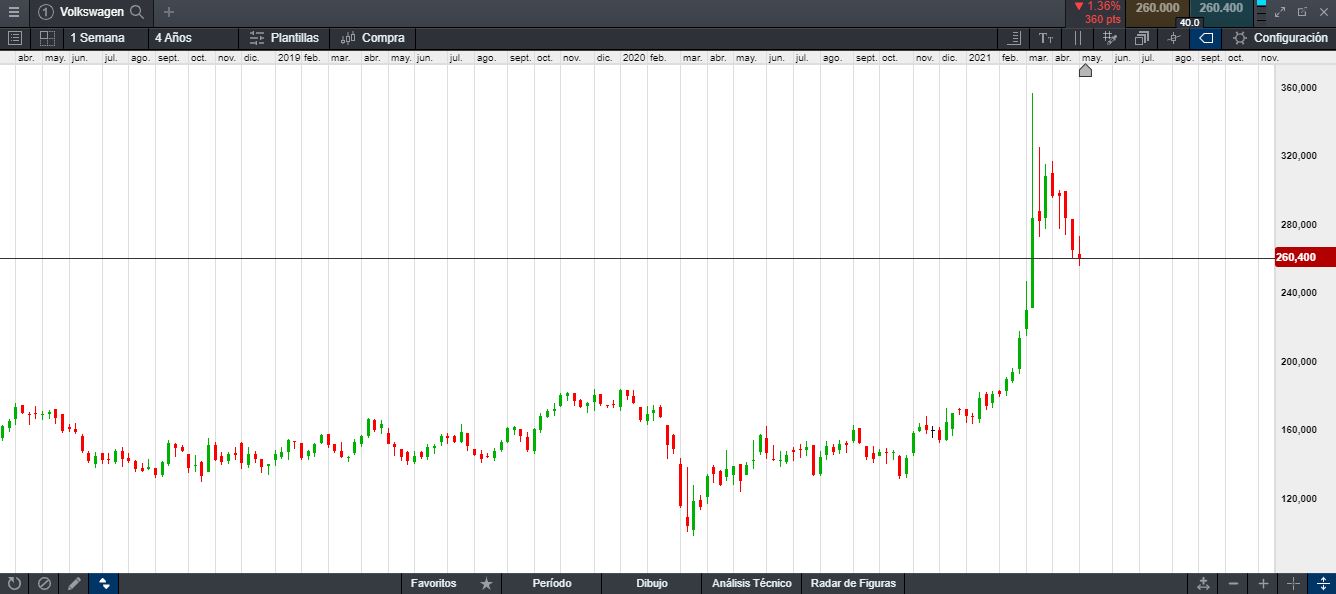Select the pencil draw tool
This screenshot has height=594, width=1336.
pos(74,583)
